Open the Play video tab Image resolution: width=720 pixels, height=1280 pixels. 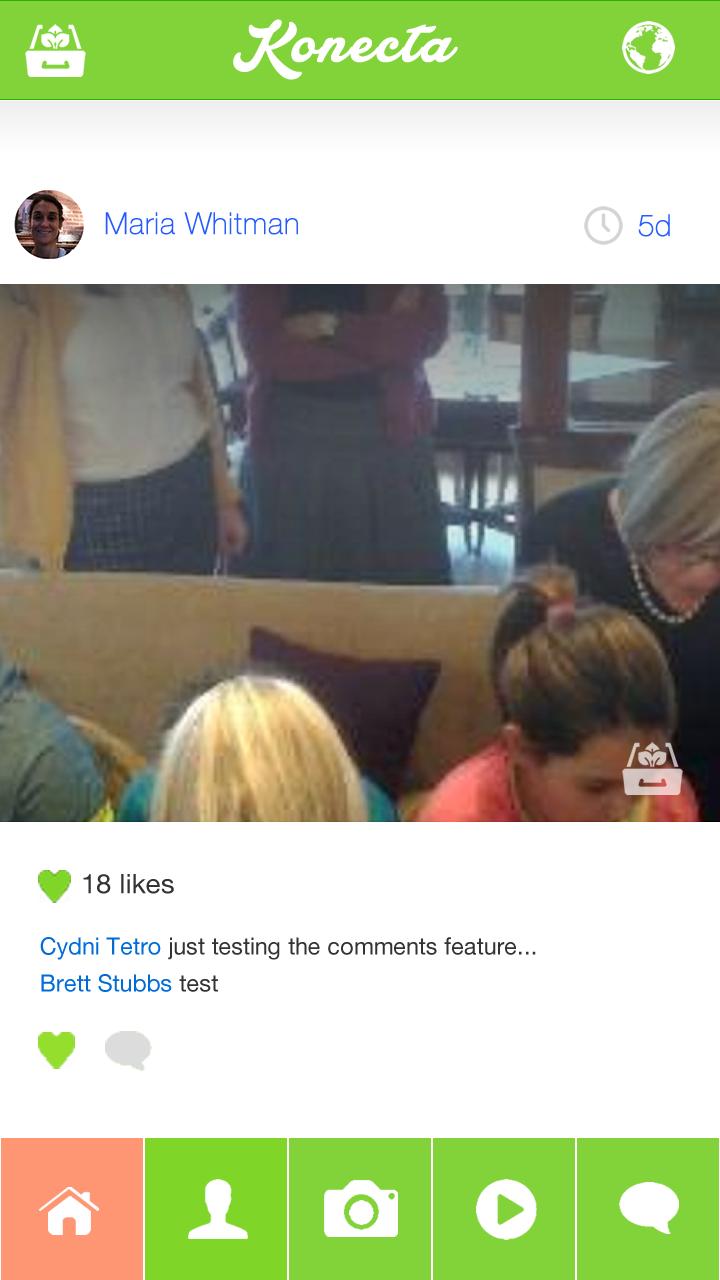click(x=504, y=1209)
